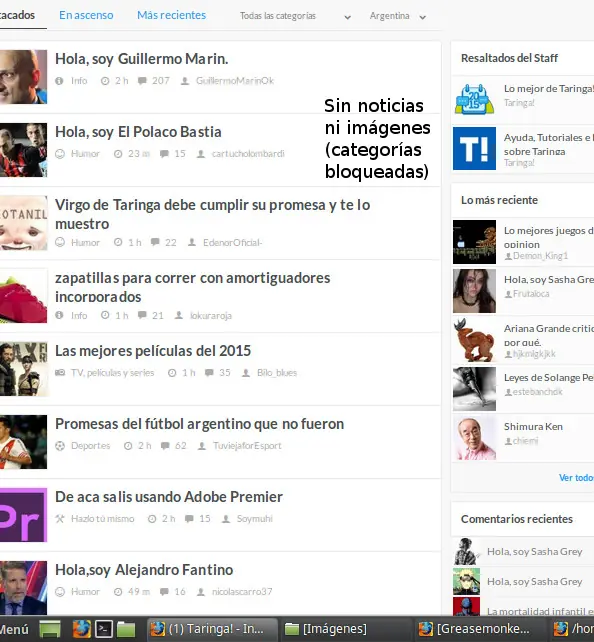Click the TV category icon on mejores películas post
Image resolution: width=594 pixels, height=642 pixels.
click(x=60, y=373)
